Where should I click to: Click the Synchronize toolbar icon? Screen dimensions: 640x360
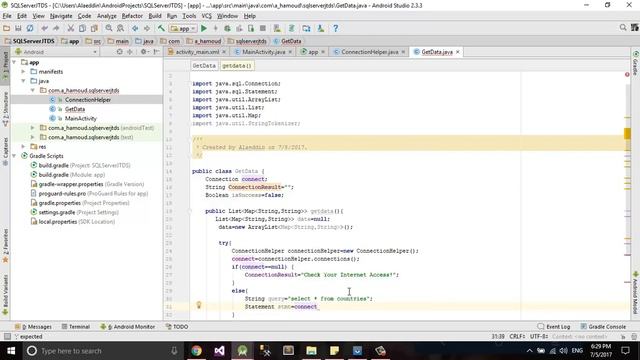(x=30, y=28)
